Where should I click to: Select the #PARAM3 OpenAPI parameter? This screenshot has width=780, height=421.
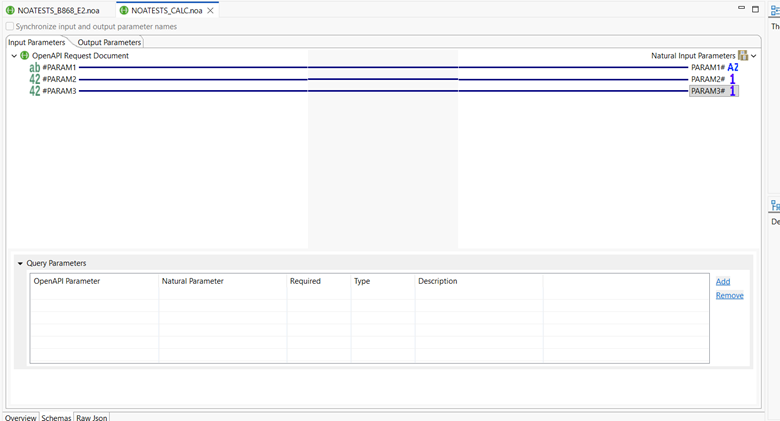pos(59,91)
